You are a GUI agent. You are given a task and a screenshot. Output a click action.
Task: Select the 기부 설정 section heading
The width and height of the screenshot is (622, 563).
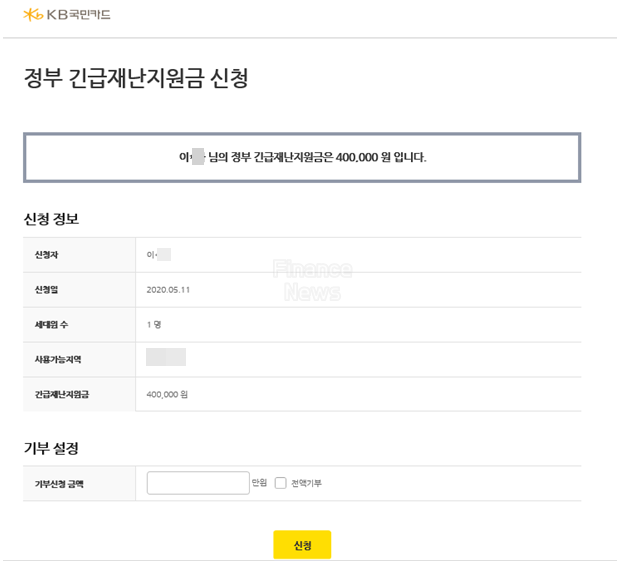point(51,448)
